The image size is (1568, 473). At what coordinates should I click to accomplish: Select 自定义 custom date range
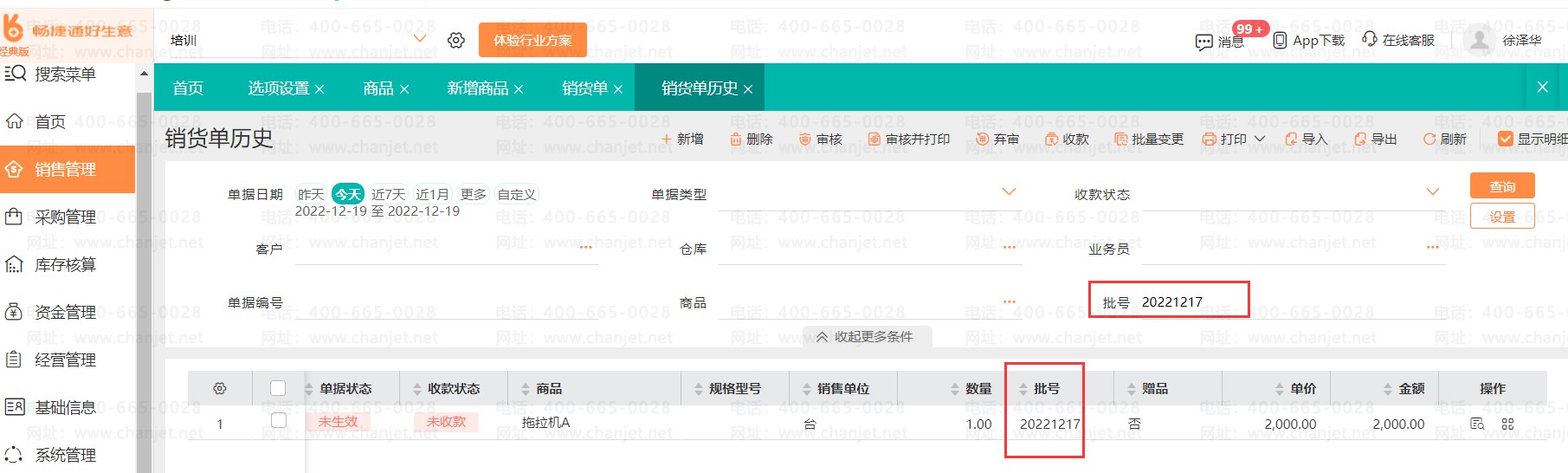(516, 194)
